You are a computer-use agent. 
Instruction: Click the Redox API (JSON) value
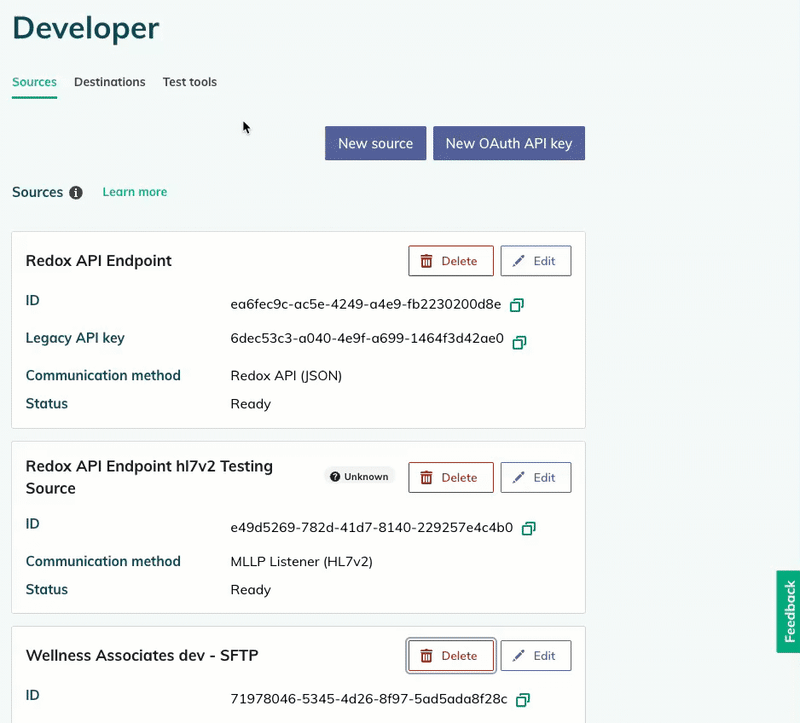point(286,376)
